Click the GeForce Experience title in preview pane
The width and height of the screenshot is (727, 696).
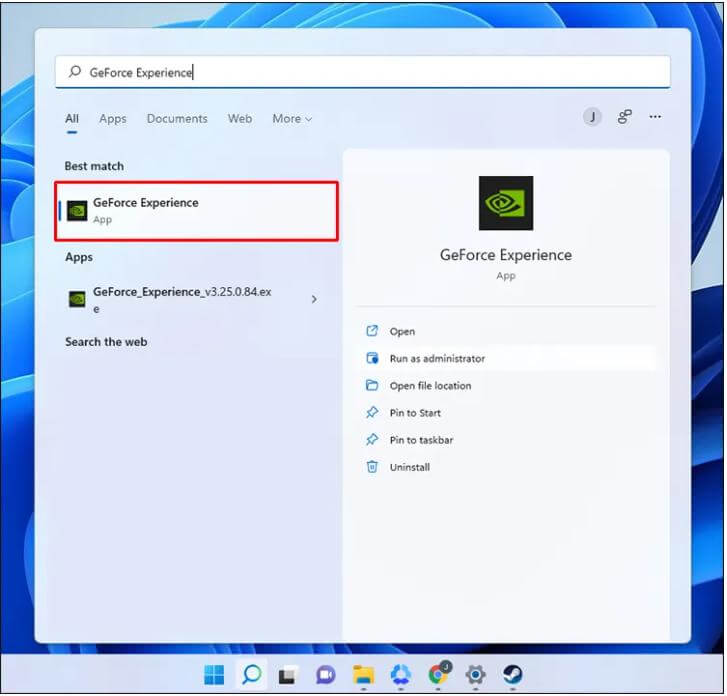point(506,255)
